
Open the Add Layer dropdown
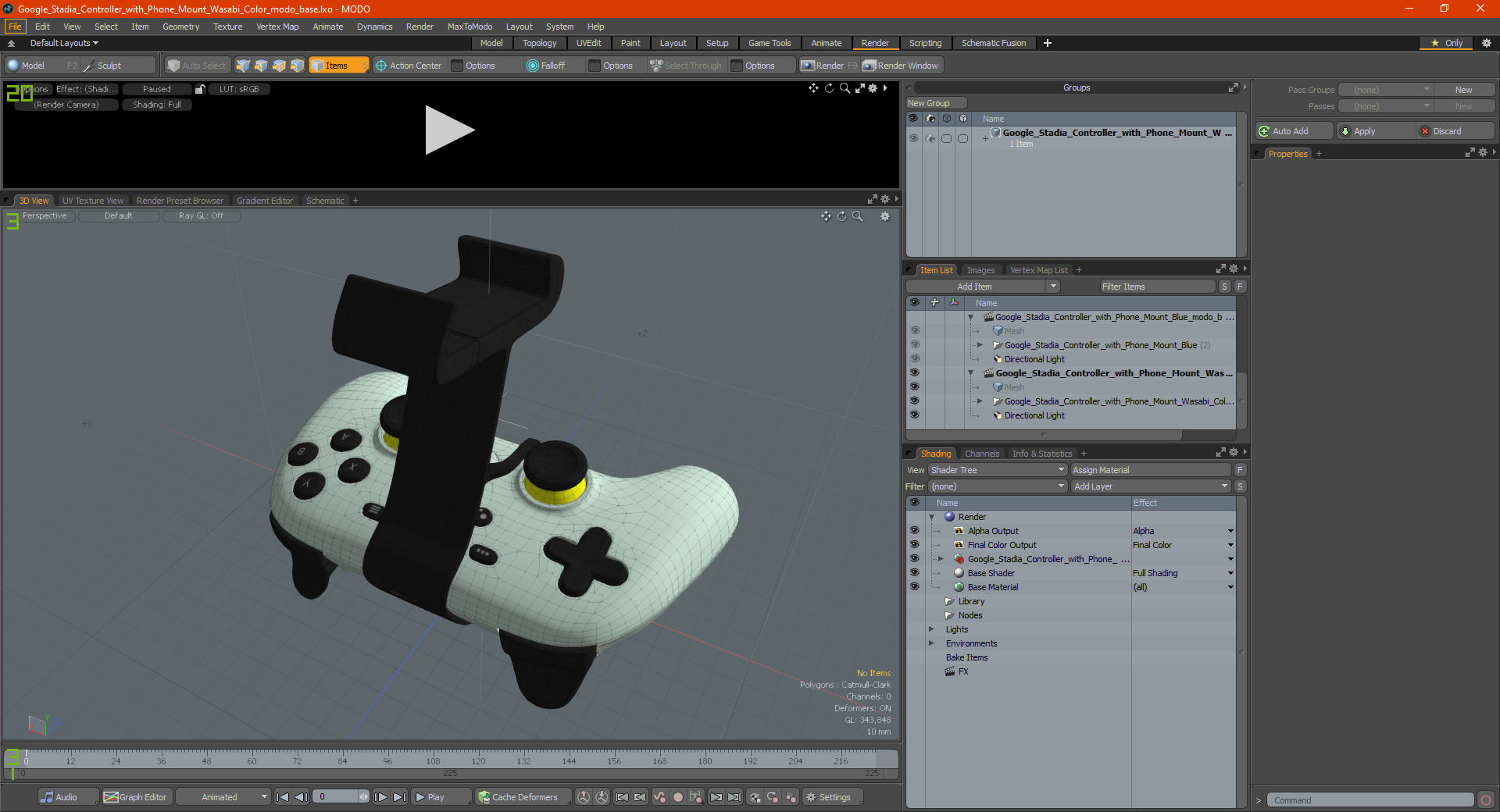coord(1151,486)
